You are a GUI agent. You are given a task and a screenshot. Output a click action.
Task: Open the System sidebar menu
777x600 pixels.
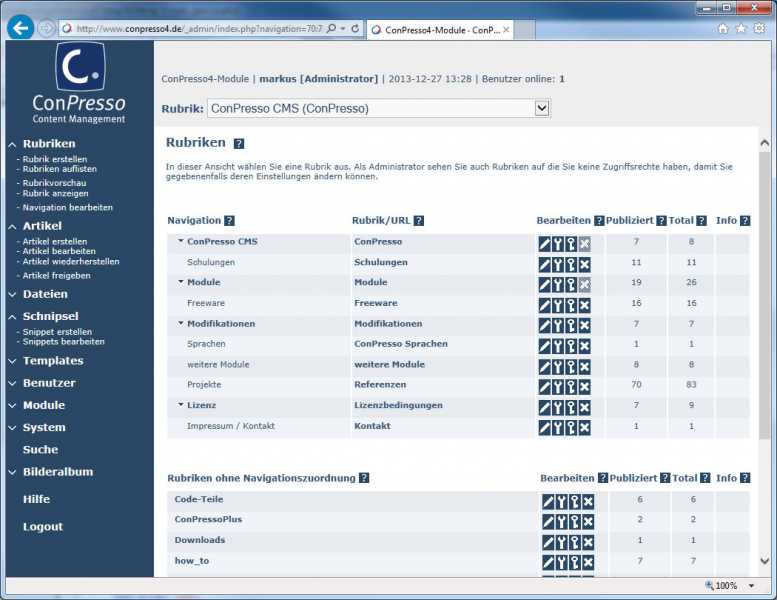click(x=44, y=428)
